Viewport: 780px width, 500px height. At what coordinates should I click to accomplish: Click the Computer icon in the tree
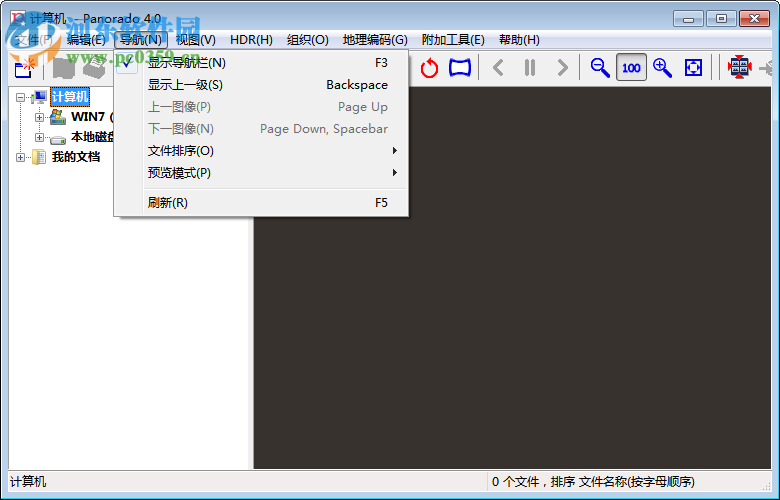pyautogui.click(x=39, y=97)
